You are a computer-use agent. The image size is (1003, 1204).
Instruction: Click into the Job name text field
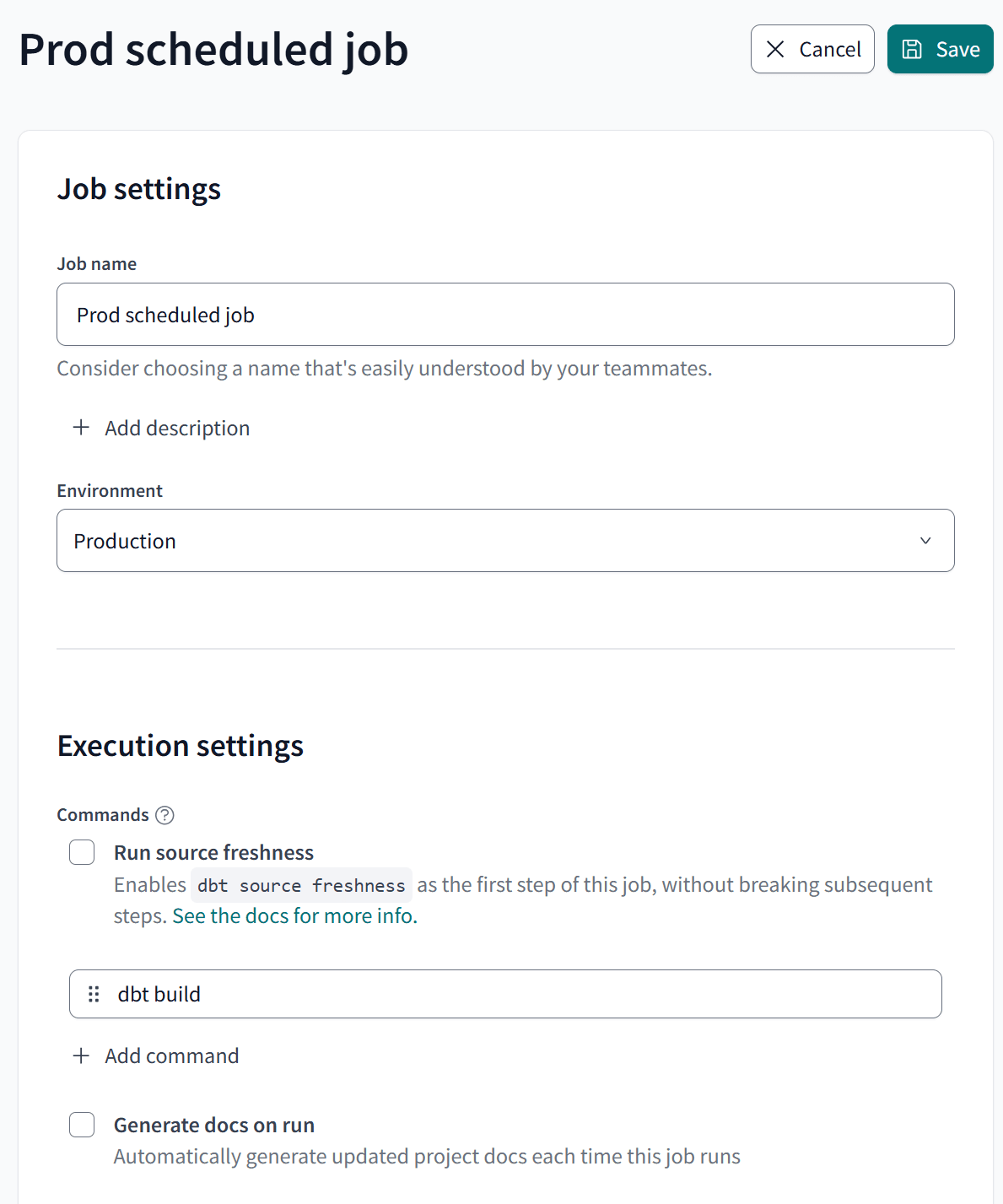[x=505, y=315]
